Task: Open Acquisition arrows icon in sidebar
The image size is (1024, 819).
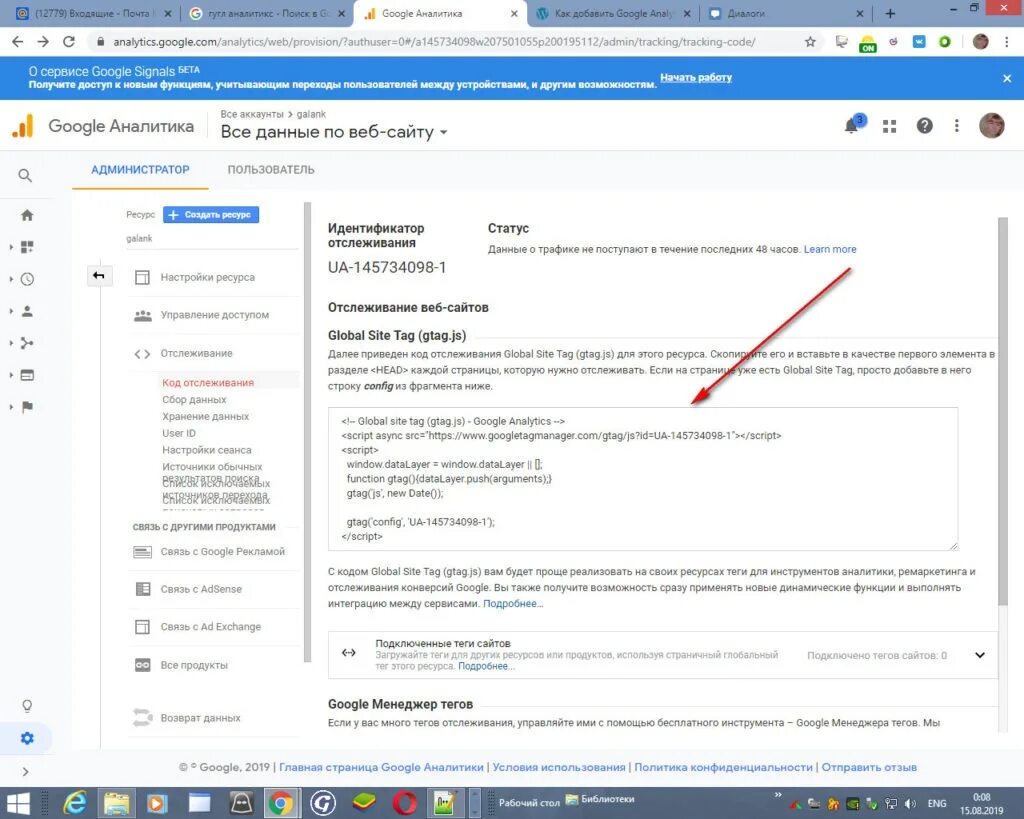Action: click(x=27, y=343)
